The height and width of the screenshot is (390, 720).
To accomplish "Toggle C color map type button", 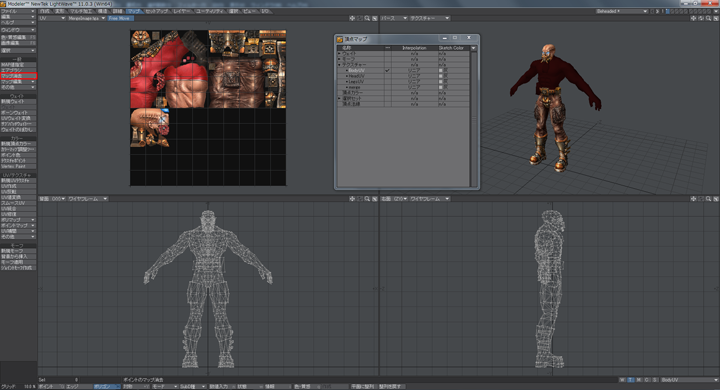I will 647,380.
